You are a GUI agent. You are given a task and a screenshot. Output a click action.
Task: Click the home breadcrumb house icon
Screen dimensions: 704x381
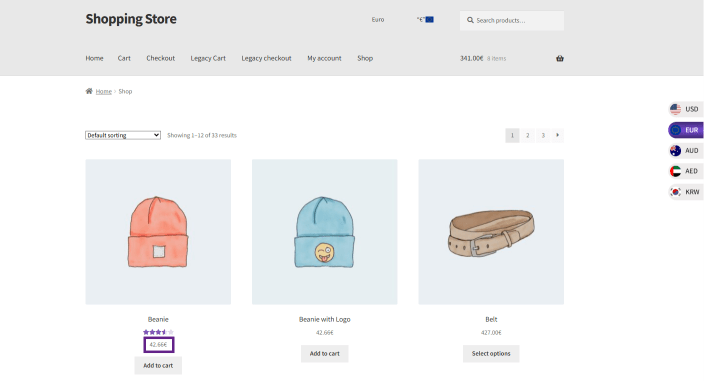(x=89, y=91)
